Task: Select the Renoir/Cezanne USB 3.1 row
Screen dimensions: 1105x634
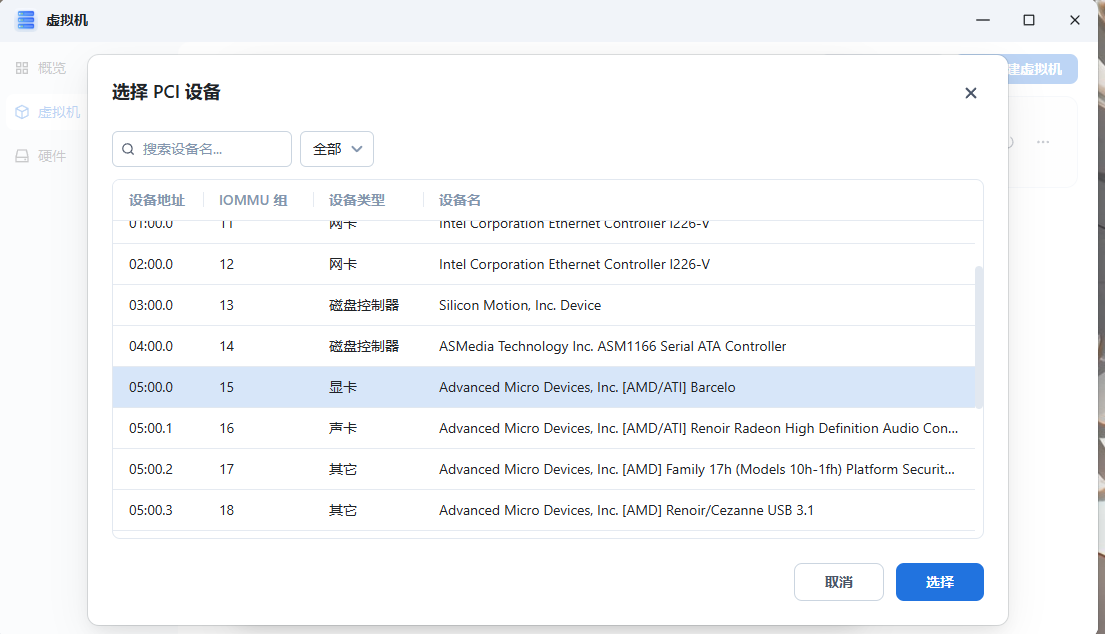Action: (544, 510)
